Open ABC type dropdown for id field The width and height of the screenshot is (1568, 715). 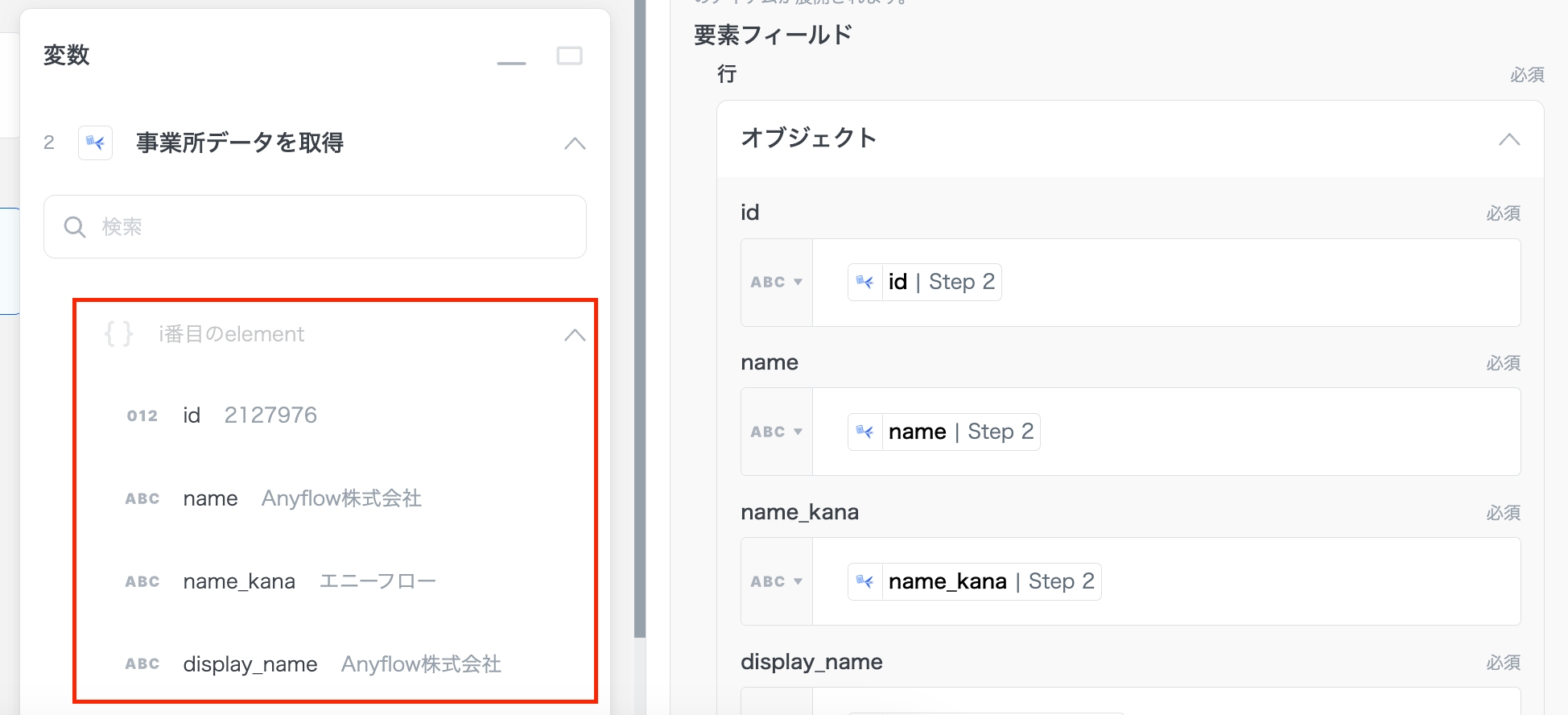pyautogui.click(x=776, y=283)
